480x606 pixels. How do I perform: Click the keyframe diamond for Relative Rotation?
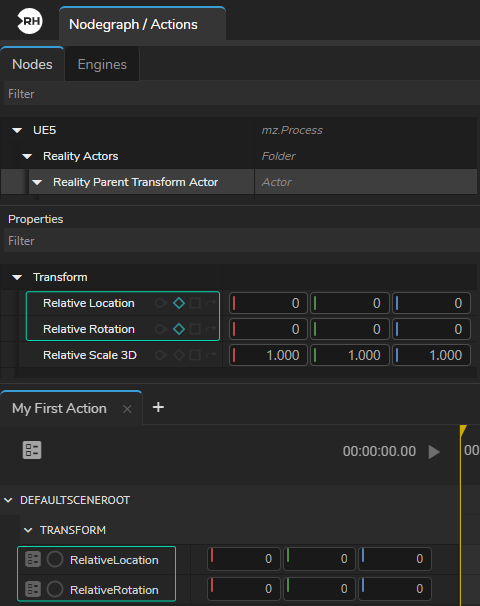[179, 329]
